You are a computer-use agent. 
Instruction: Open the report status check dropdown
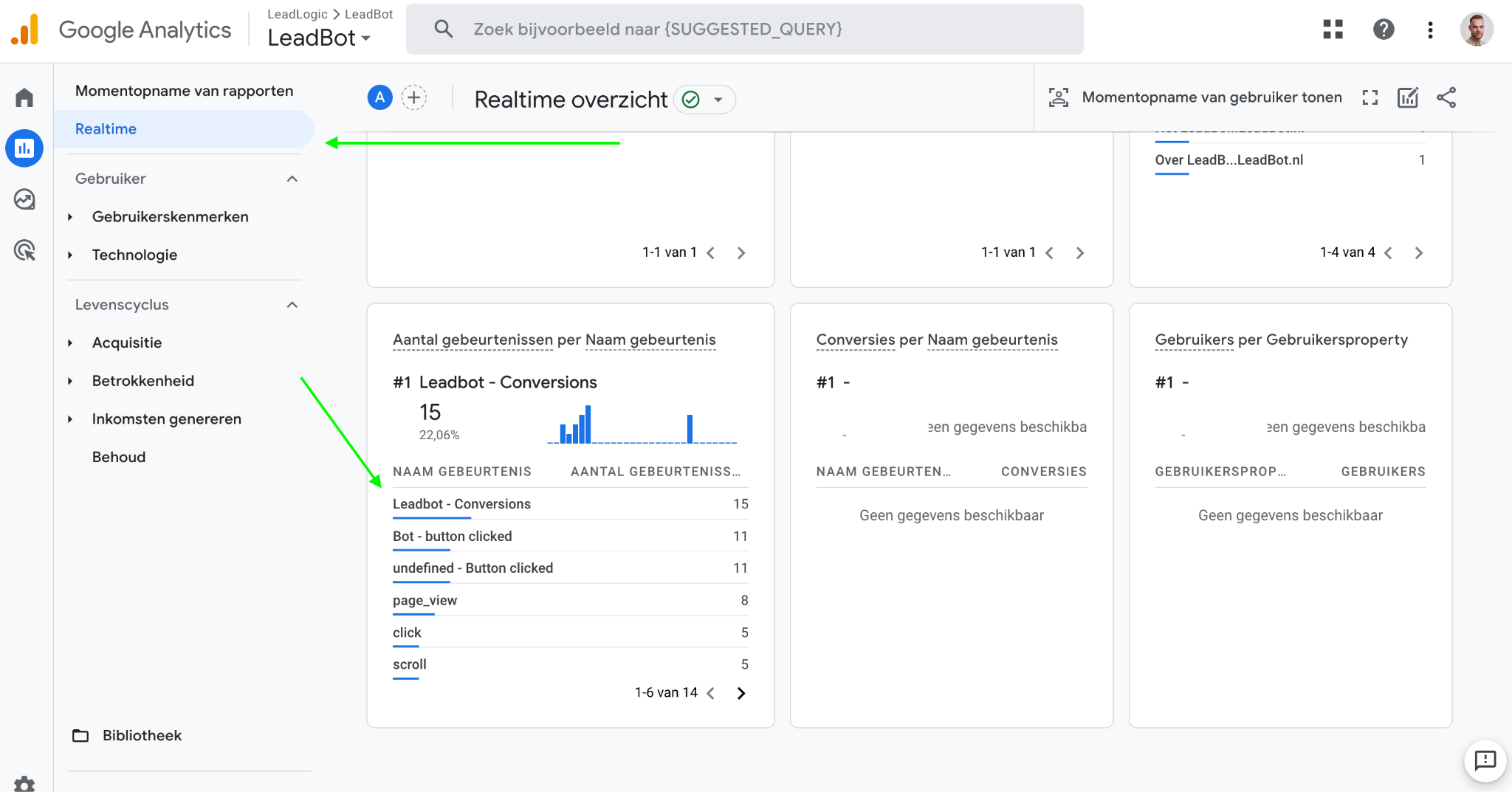pos(704,100)
